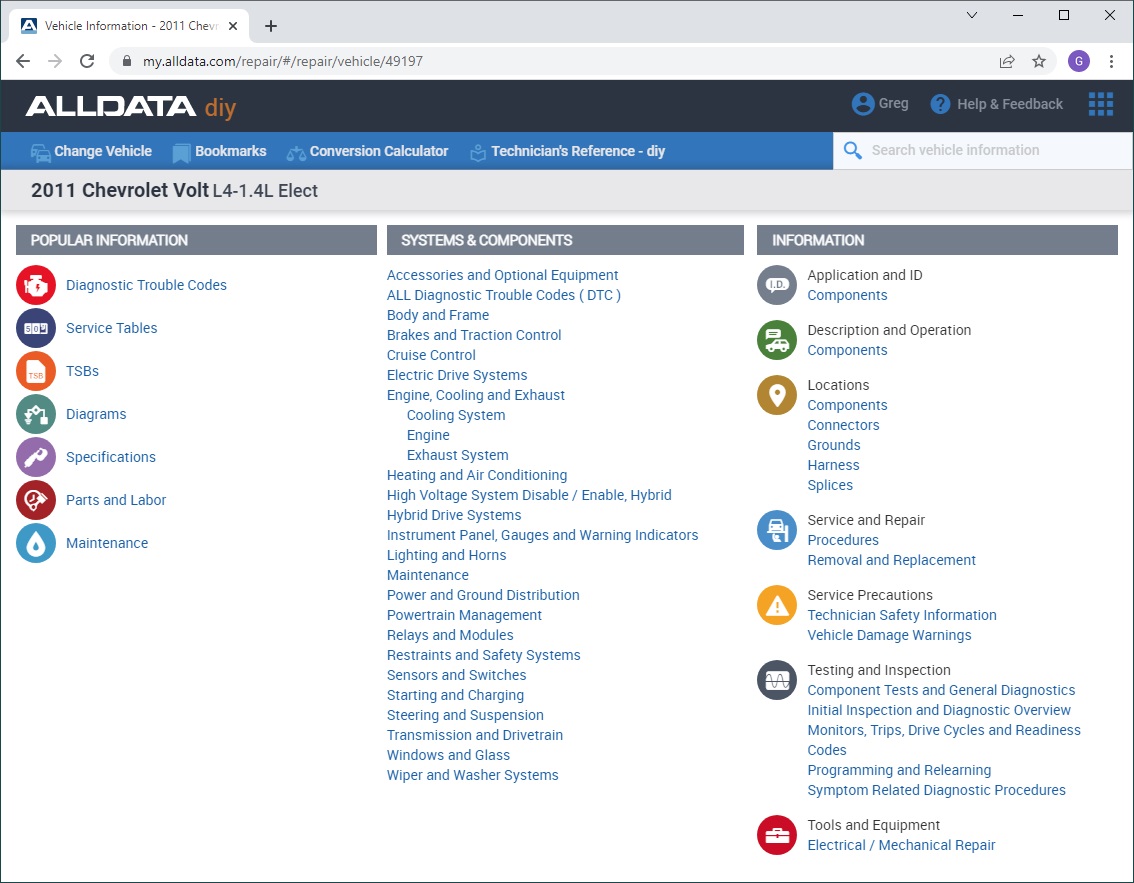Open the Greg user account menu

(880, 104)
